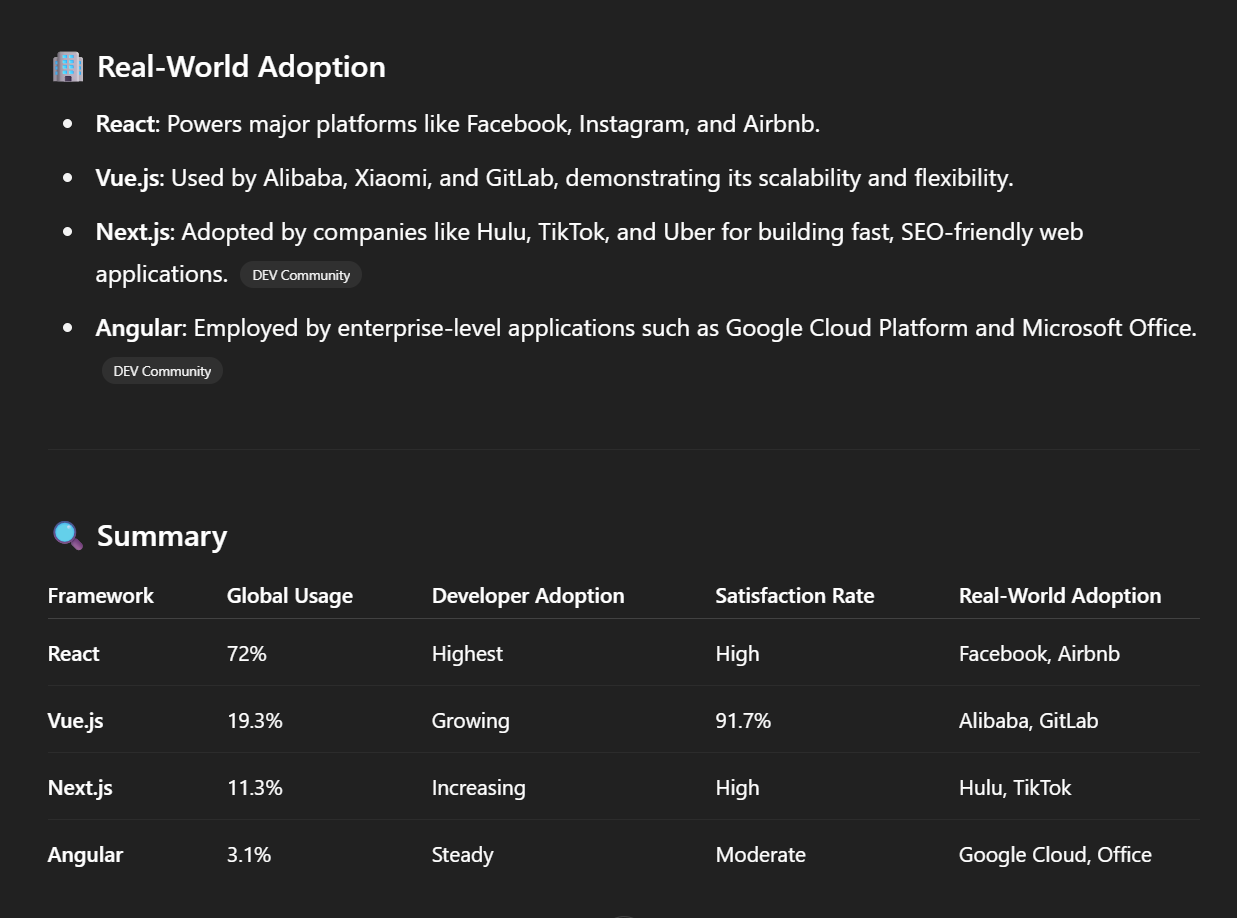Click the 'Real-World Adoption' table column header
The image size is (1237, 918).
pyautogui.click(x=1060, y=596)
